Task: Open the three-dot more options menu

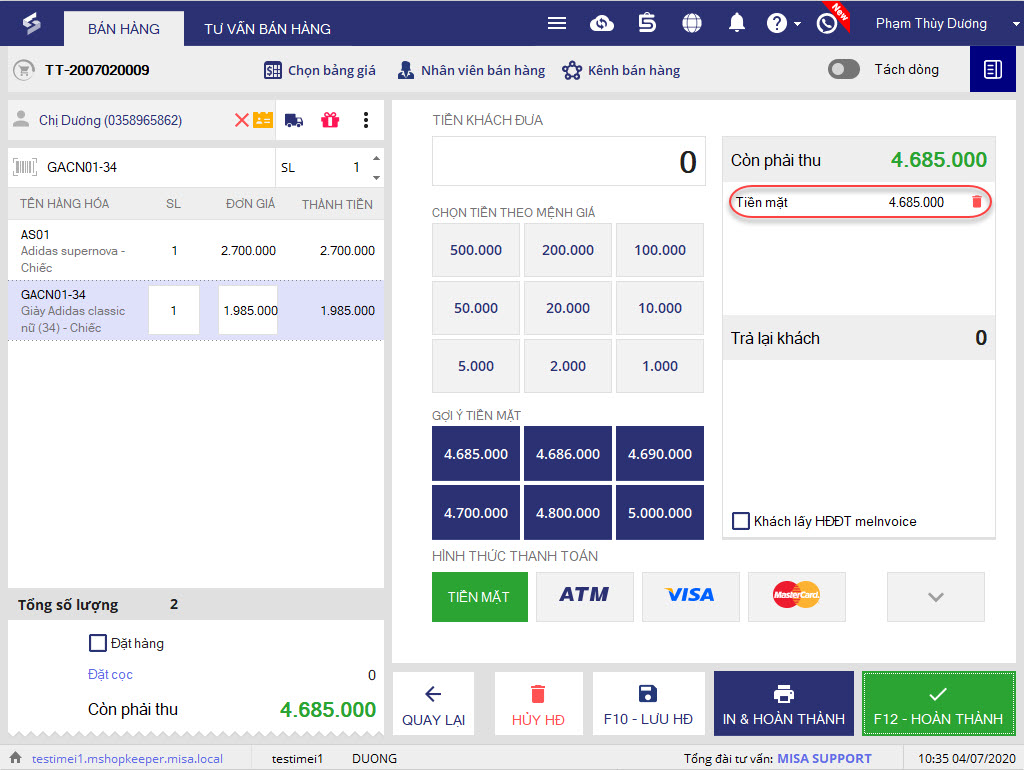Action: tap(366, 120)
